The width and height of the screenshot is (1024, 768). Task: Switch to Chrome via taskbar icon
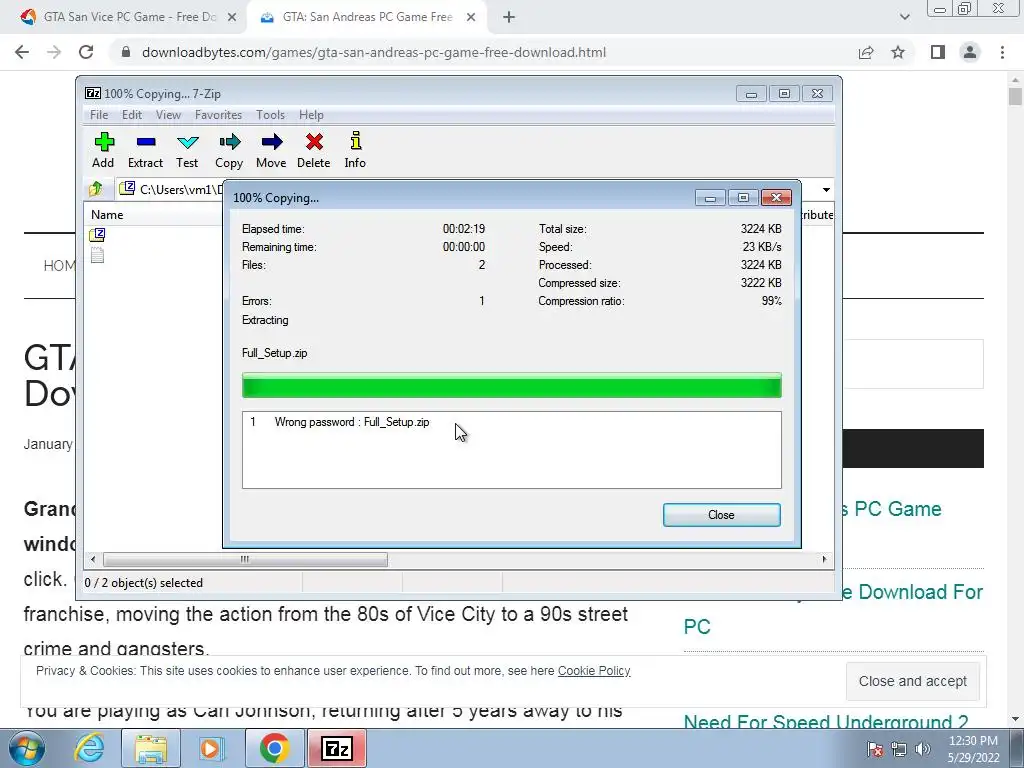274,748
